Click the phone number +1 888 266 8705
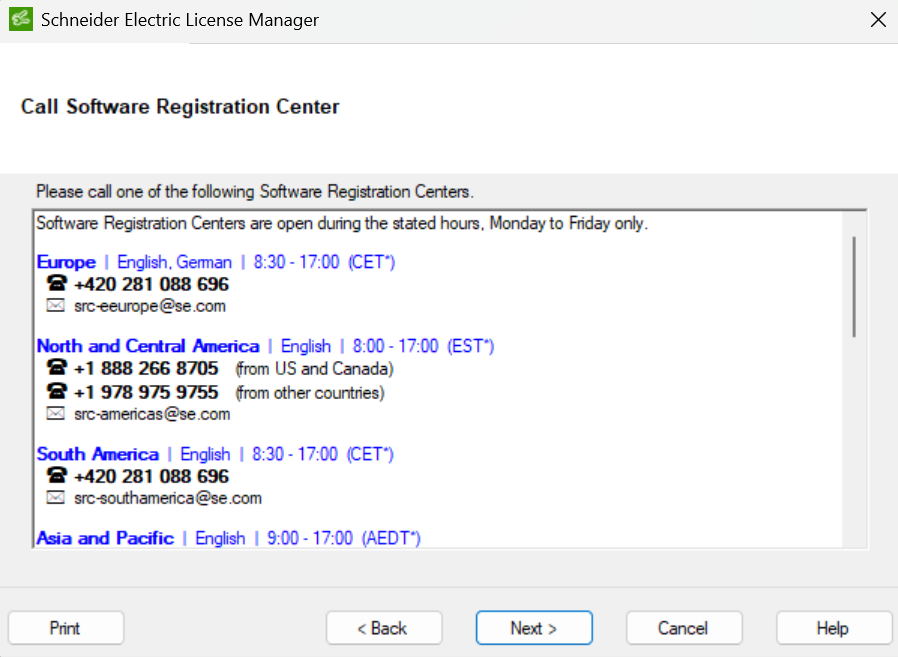898x657 pixels. pyautogui.click(x=146, y=368)
